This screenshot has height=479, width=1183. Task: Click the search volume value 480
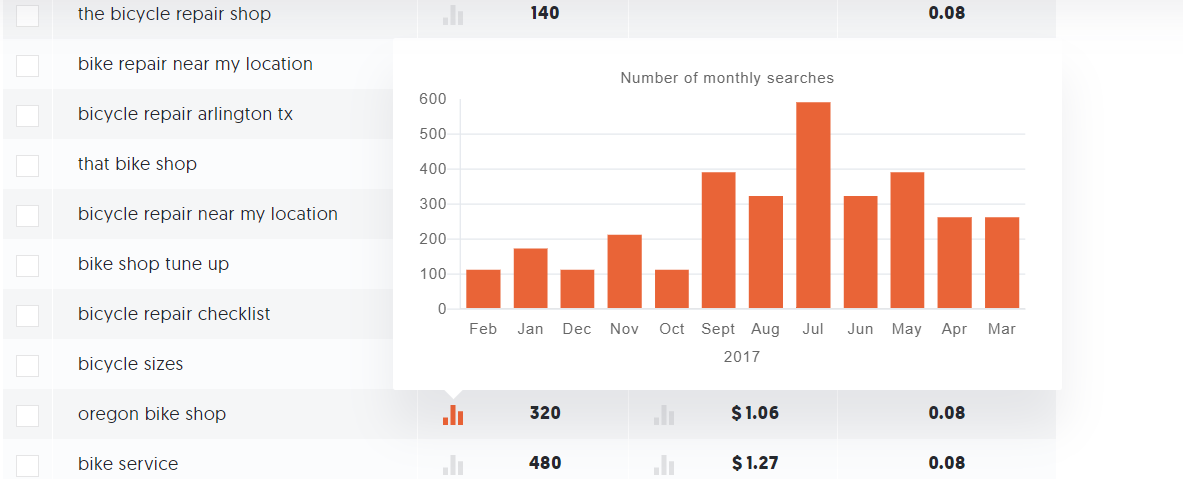[545, 463]
